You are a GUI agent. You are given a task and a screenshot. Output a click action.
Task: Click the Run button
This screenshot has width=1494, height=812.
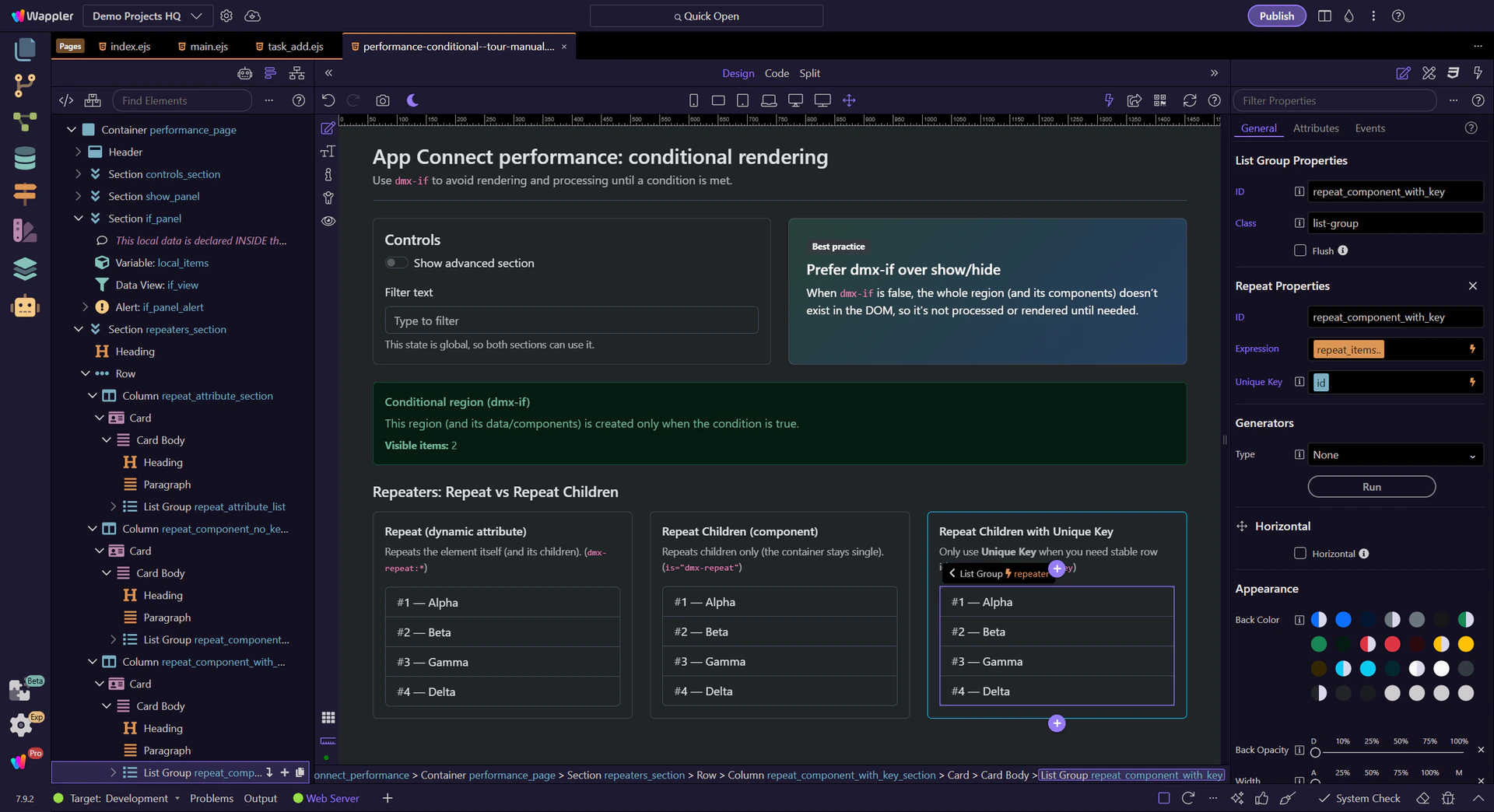pos(1372,487)
